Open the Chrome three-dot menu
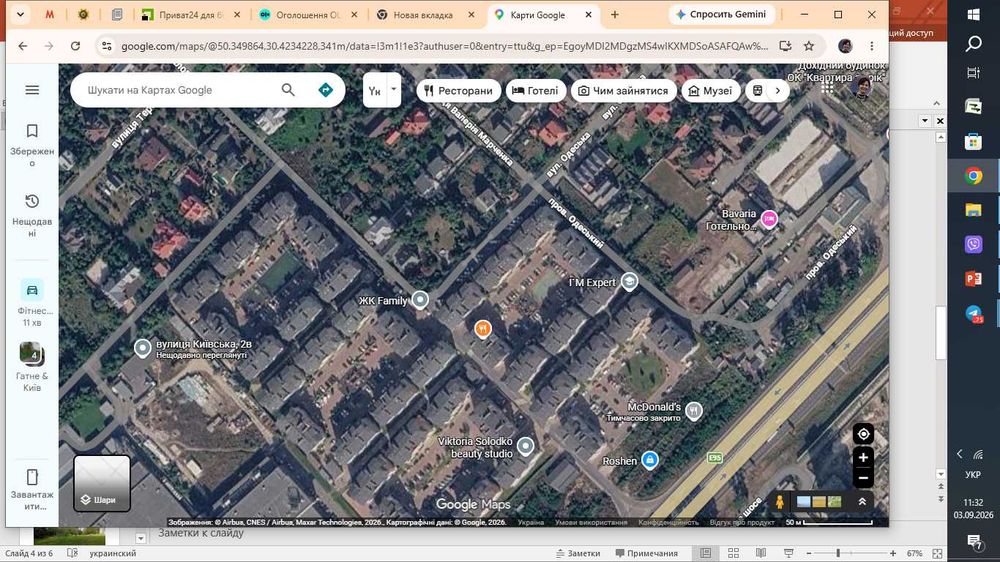 872,46
